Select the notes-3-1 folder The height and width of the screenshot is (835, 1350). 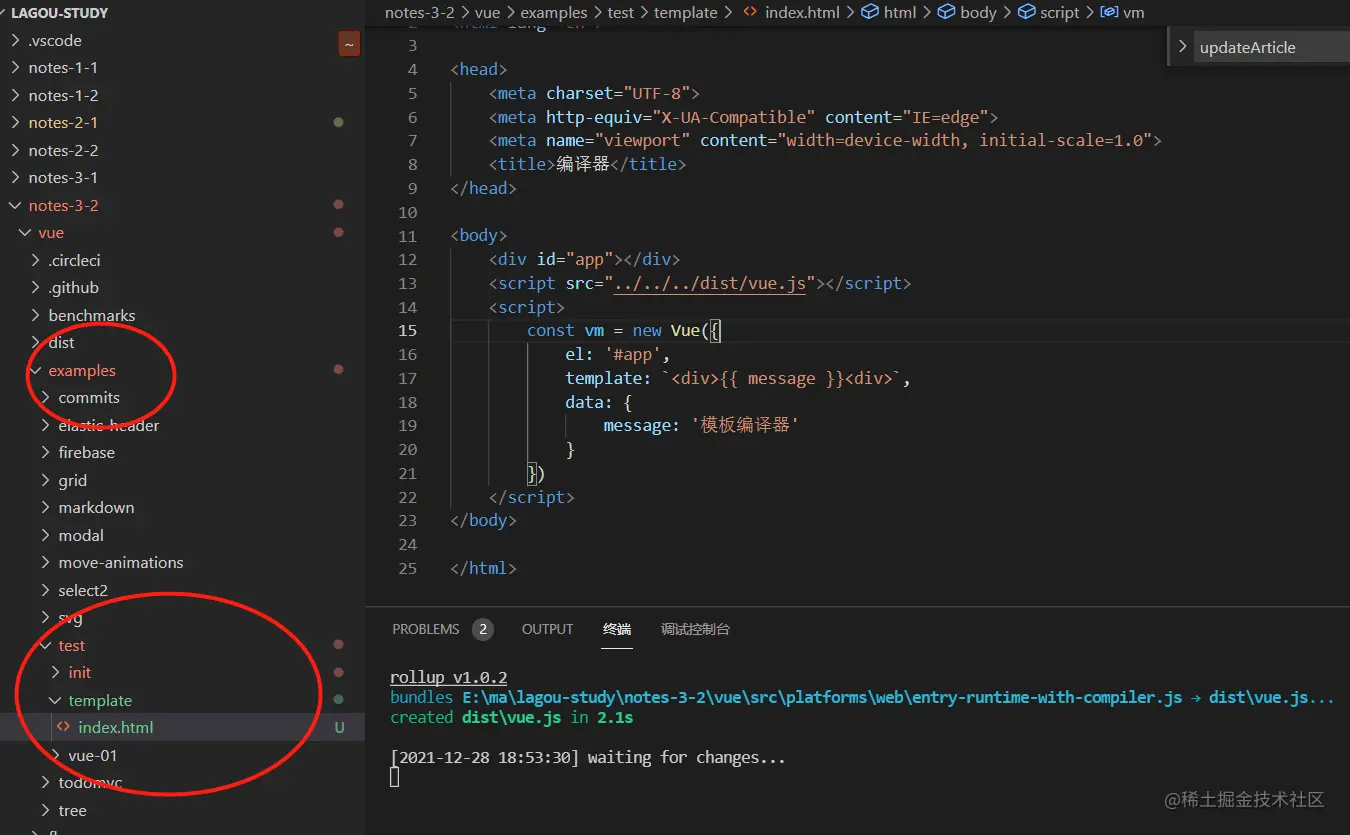click(63, 178)
